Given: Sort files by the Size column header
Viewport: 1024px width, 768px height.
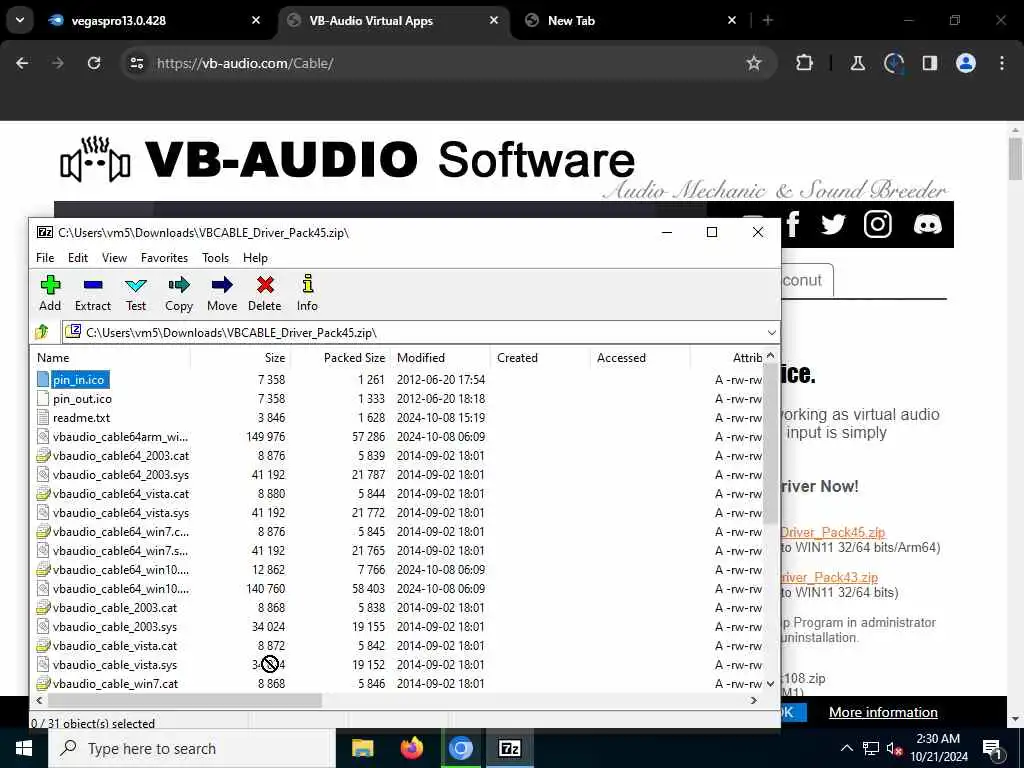Looking at the screenshot, I should tap(240, 358).
